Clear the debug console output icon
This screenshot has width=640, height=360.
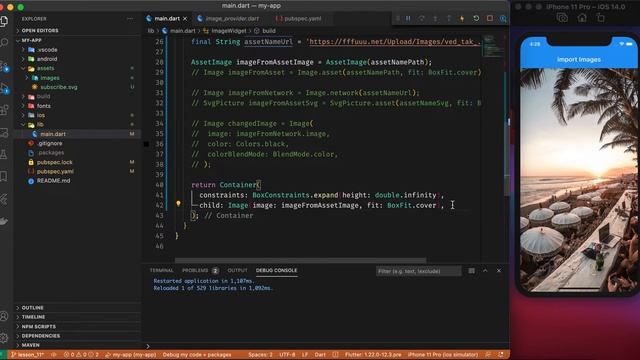click(x=471, y=271)
